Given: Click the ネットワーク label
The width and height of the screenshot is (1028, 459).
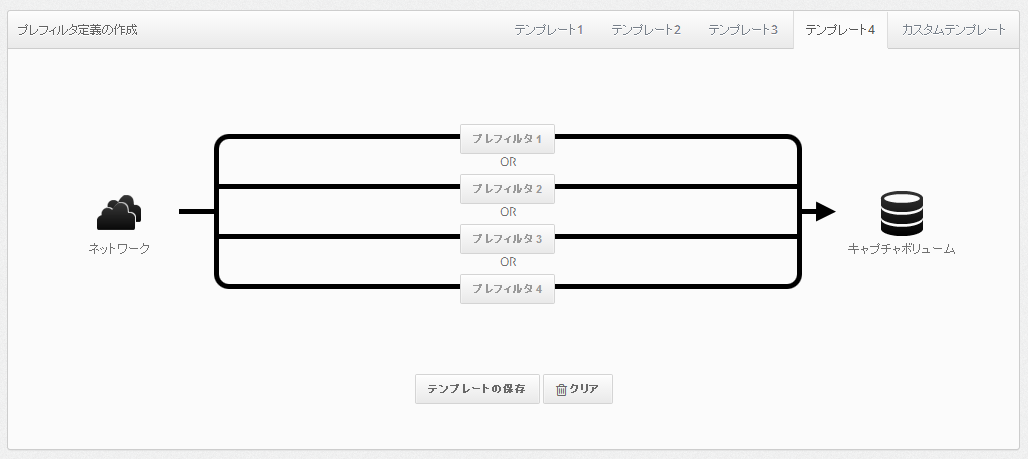Looking at the screenshot, I should [119, 249].
